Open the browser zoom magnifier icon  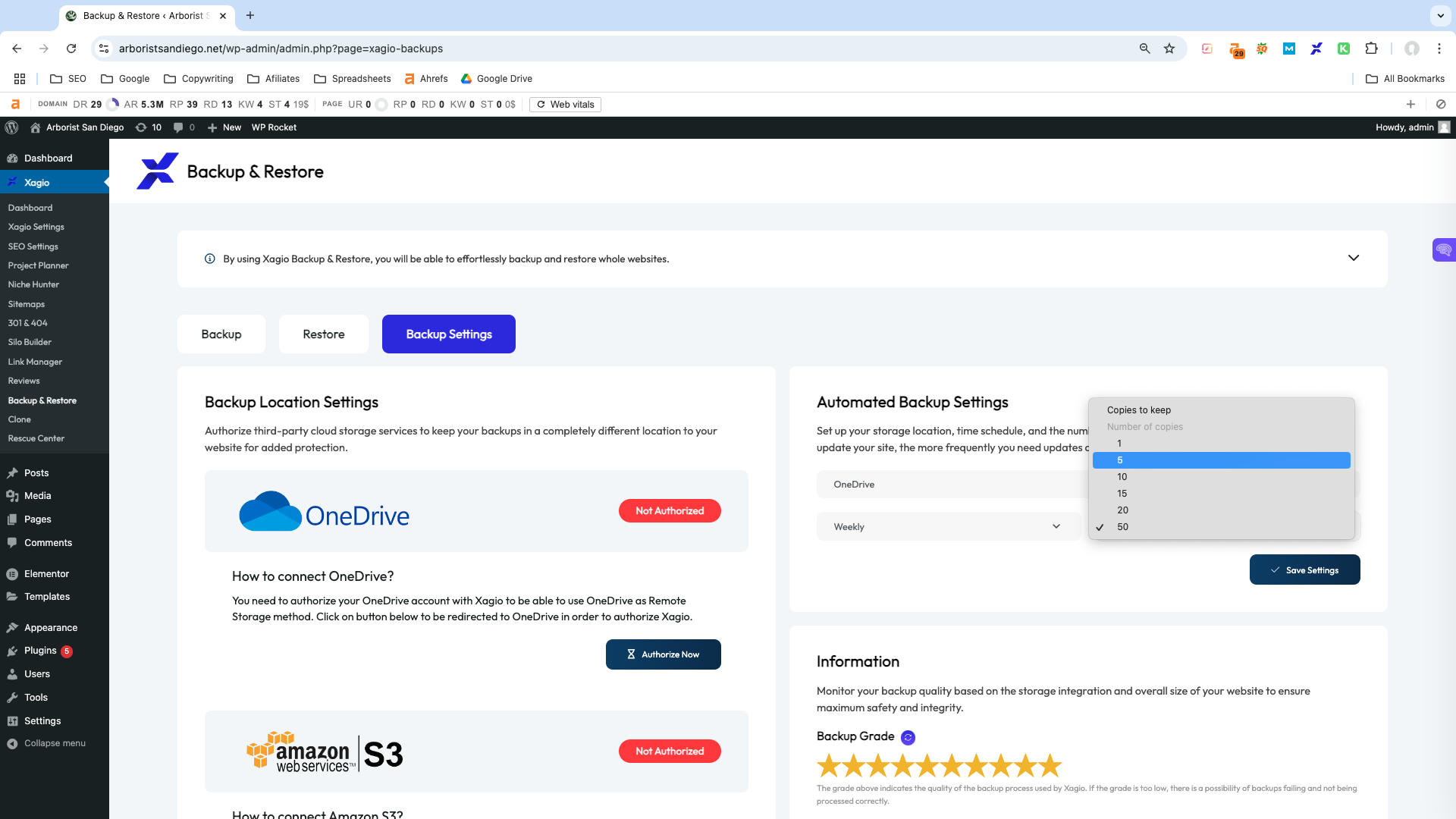tap(1144, 49)
